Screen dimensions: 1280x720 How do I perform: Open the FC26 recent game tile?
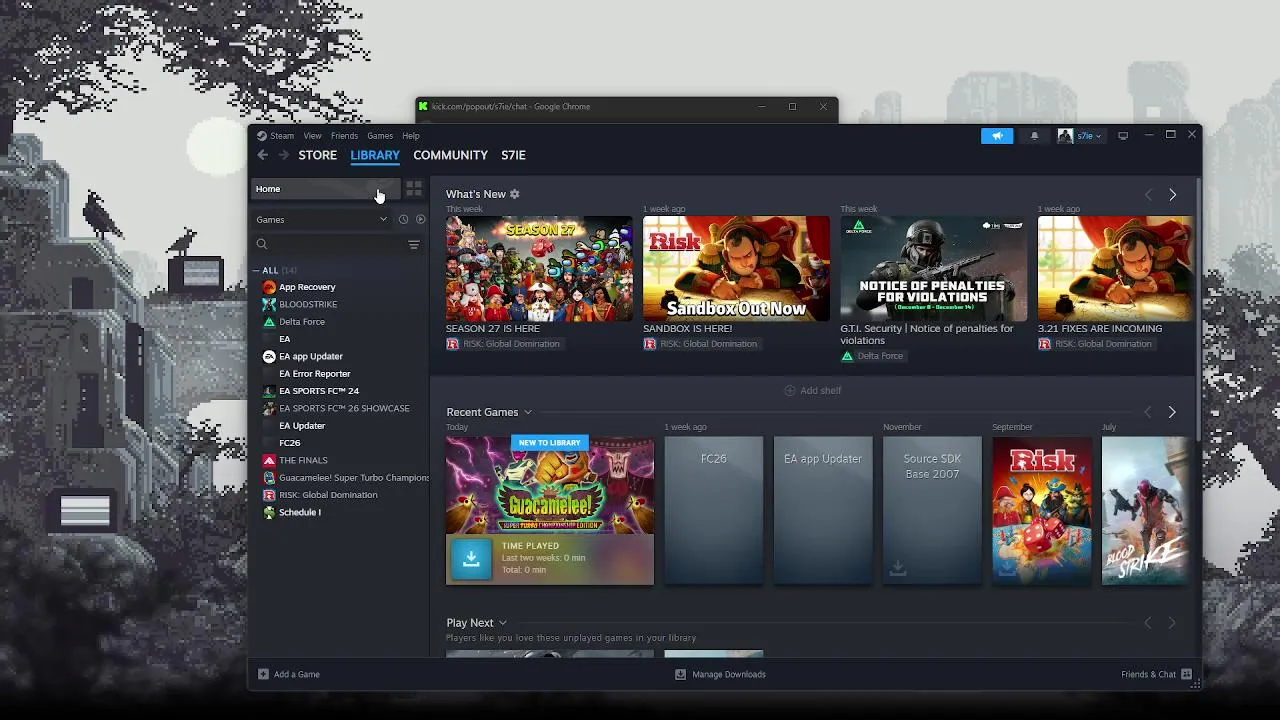(714, 510)
